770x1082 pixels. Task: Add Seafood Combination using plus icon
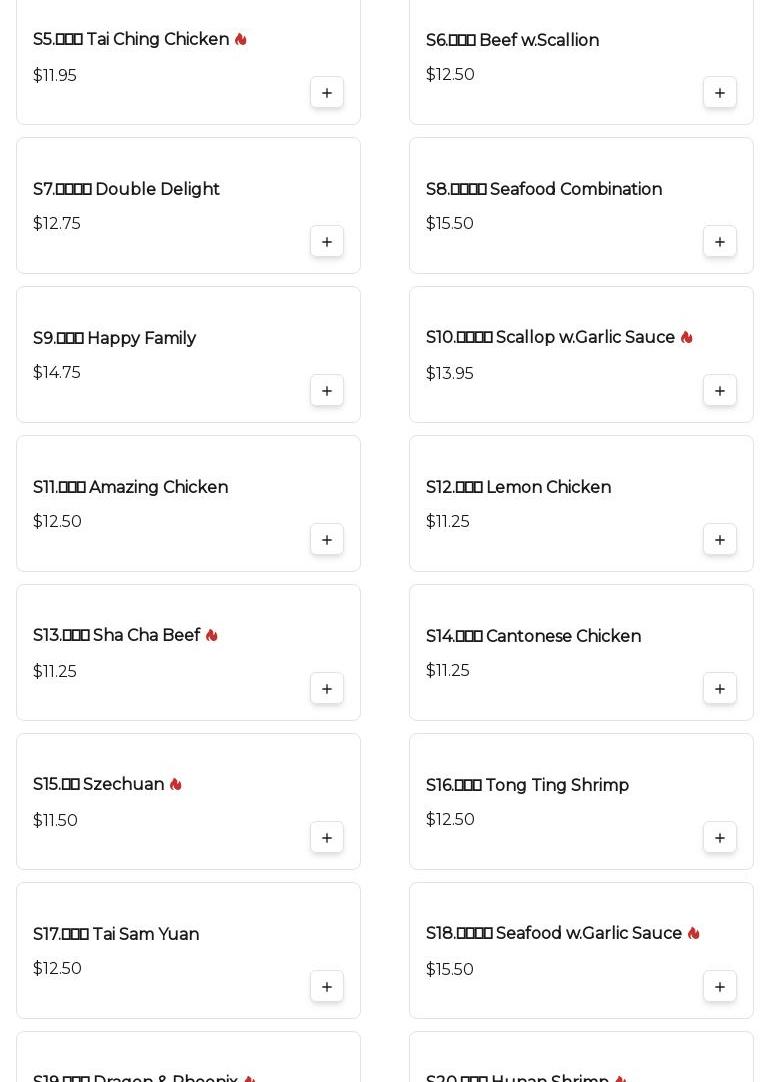(x=720, y=242)
